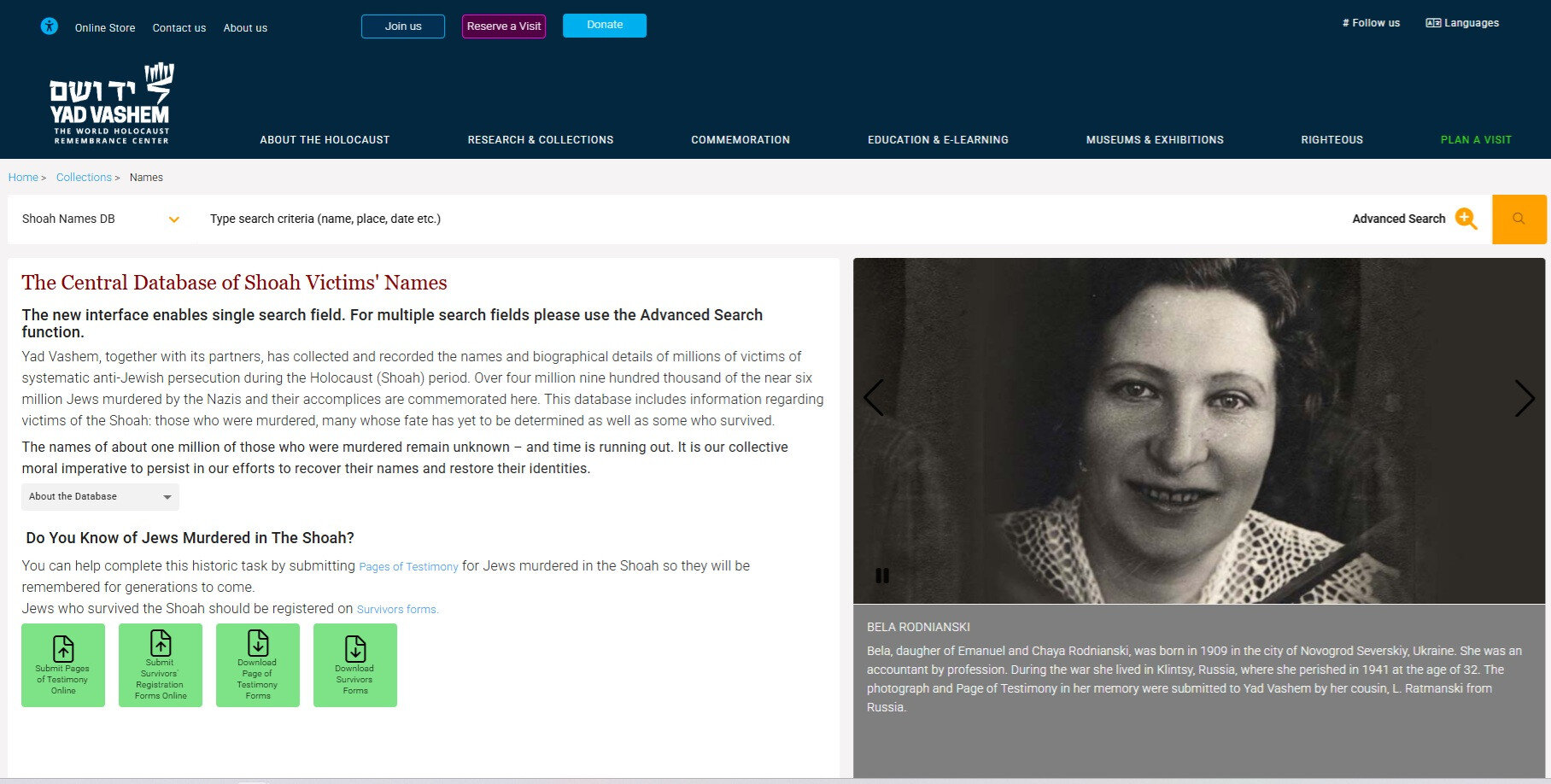Screen dimensions: 1551x784
Task: Expand the About the Database dropdown
Action: click(100, 497)
